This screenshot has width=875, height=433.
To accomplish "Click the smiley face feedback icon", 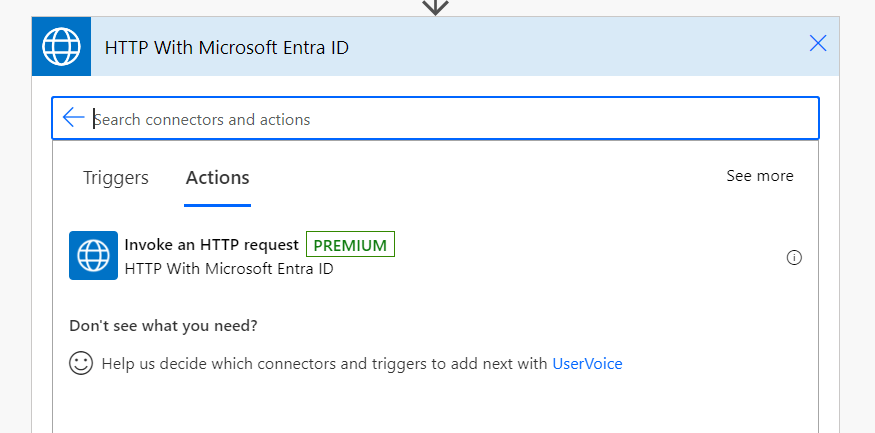I will 81,363.
